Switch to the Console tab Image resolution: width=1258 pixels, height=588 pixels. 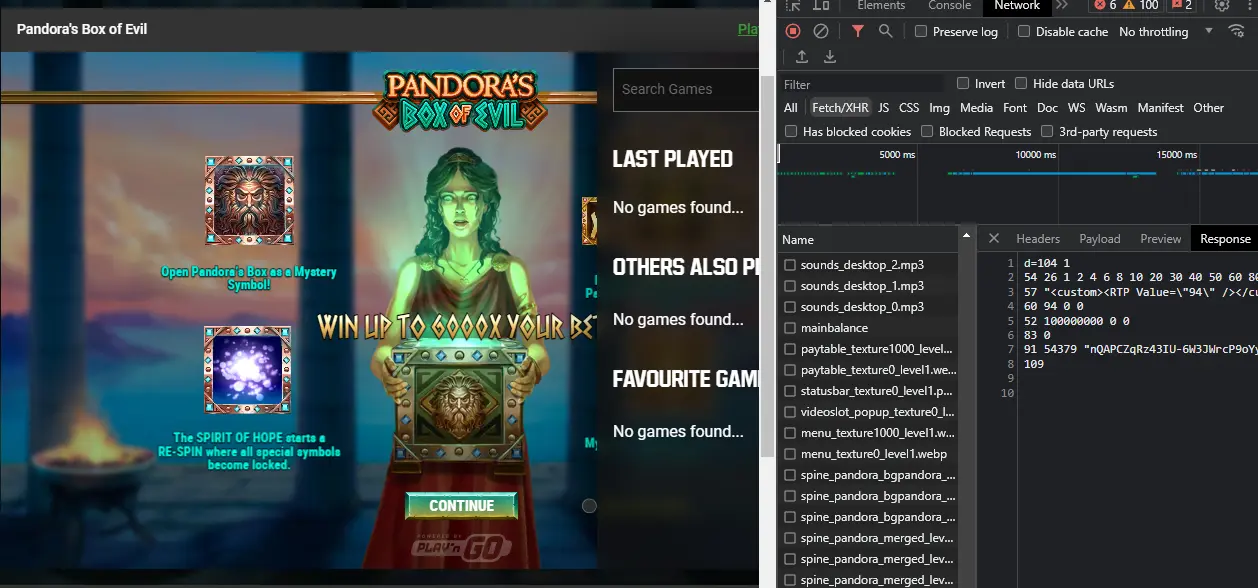pos(949,5)
